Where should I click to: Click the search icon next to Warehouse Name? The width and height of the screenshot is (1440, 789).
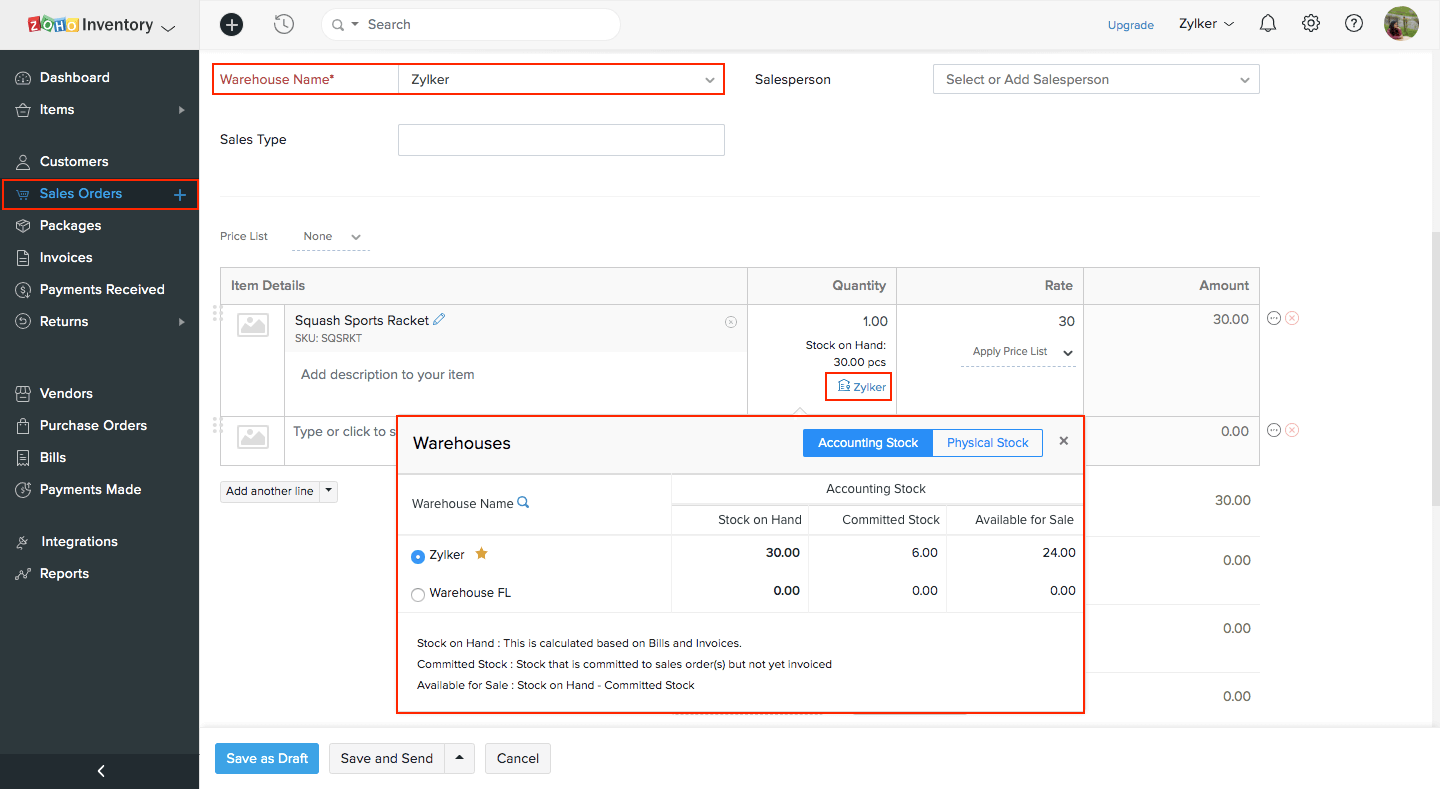coord(523,503)
